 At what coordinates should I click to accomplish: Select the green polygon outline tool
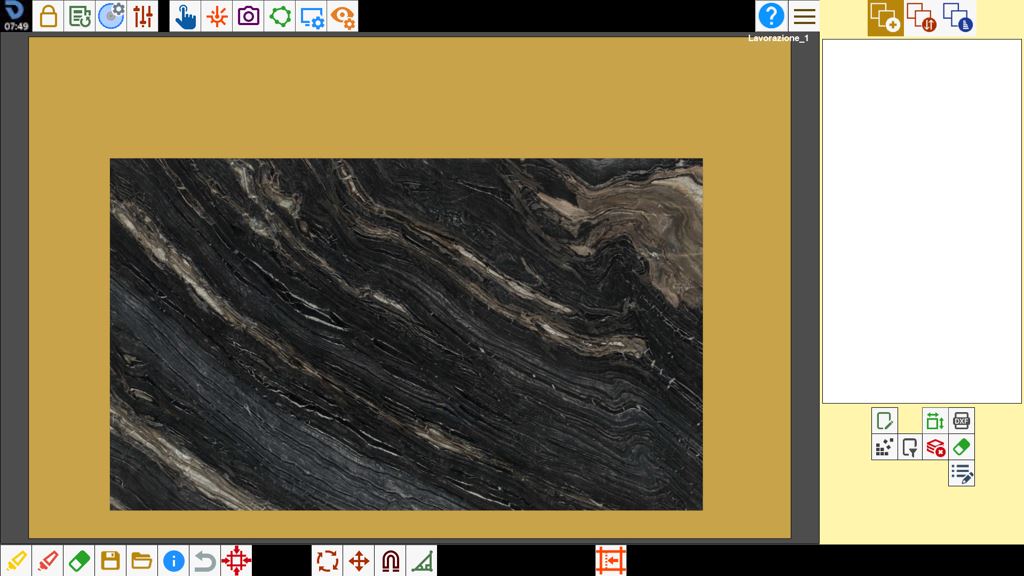pyautogui.click(x=280, y=16)
